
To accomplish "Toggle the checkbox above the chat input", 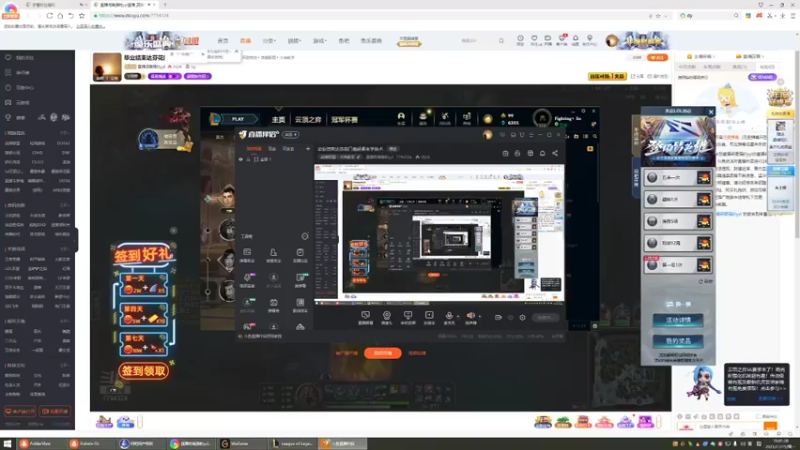I will [759, 416].
